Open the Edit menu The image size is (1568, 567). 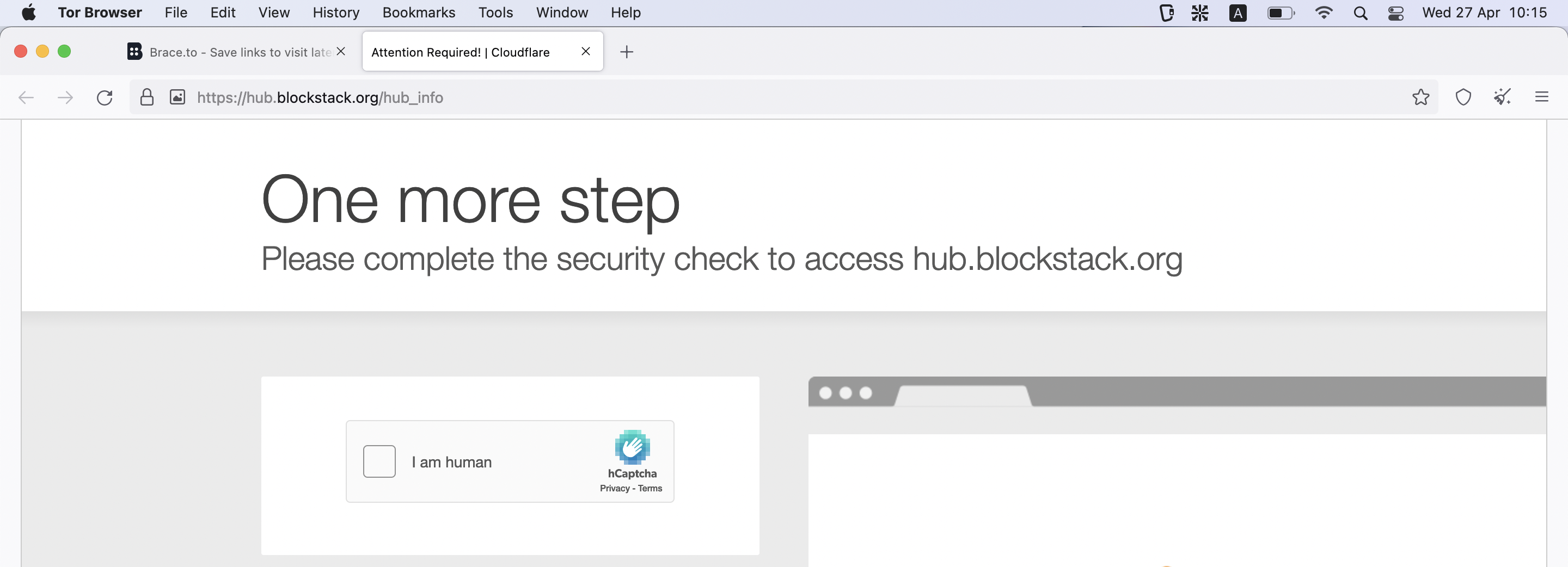[x=223, y=12]
